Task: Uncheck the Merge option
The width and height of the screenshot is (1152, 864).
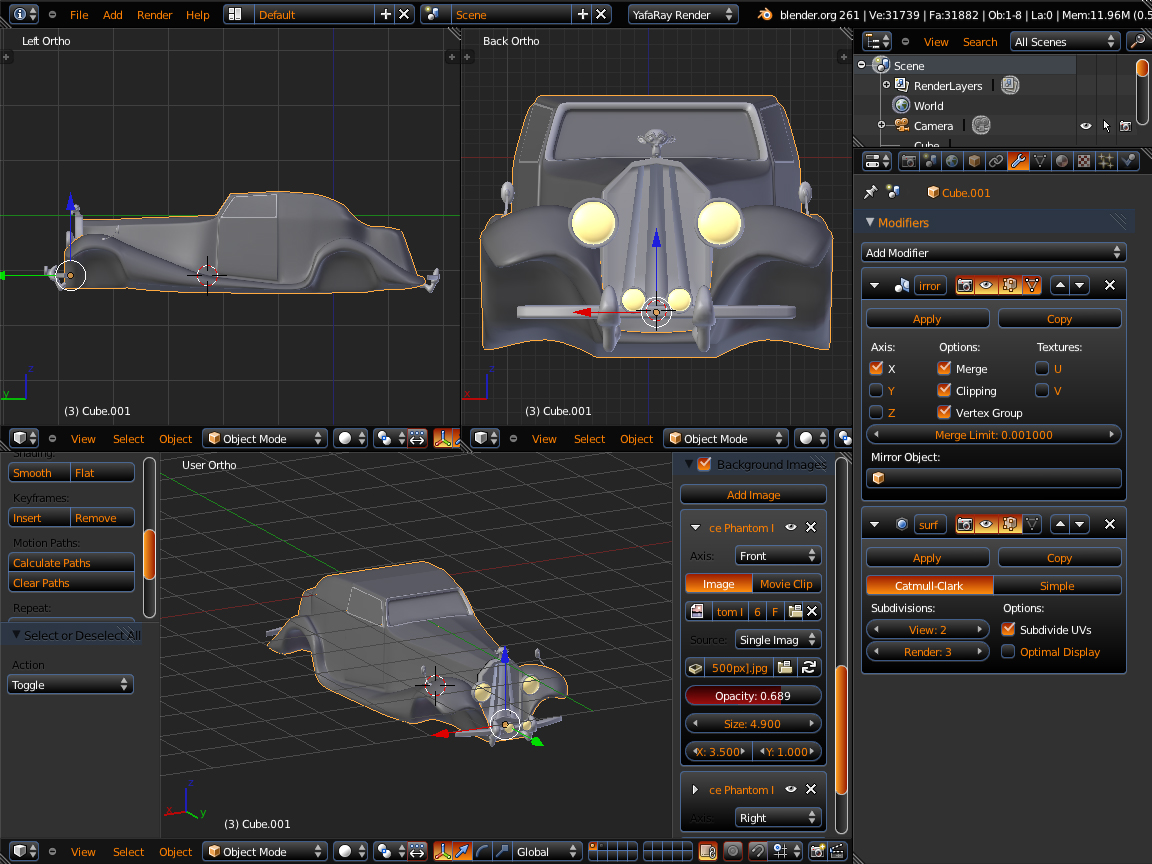Action: (x=944, y=368)
